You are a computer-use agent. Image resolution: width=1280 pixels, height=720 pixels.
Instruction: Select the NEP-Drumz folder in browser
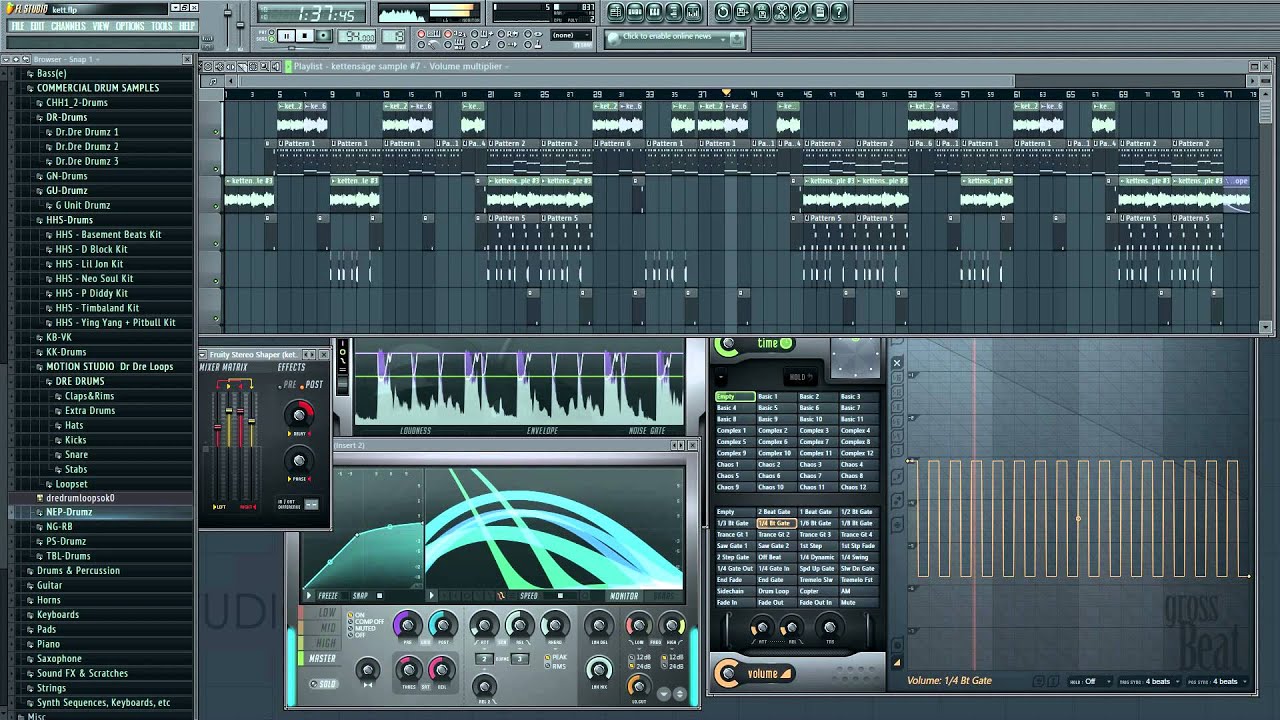click(69, 512)
